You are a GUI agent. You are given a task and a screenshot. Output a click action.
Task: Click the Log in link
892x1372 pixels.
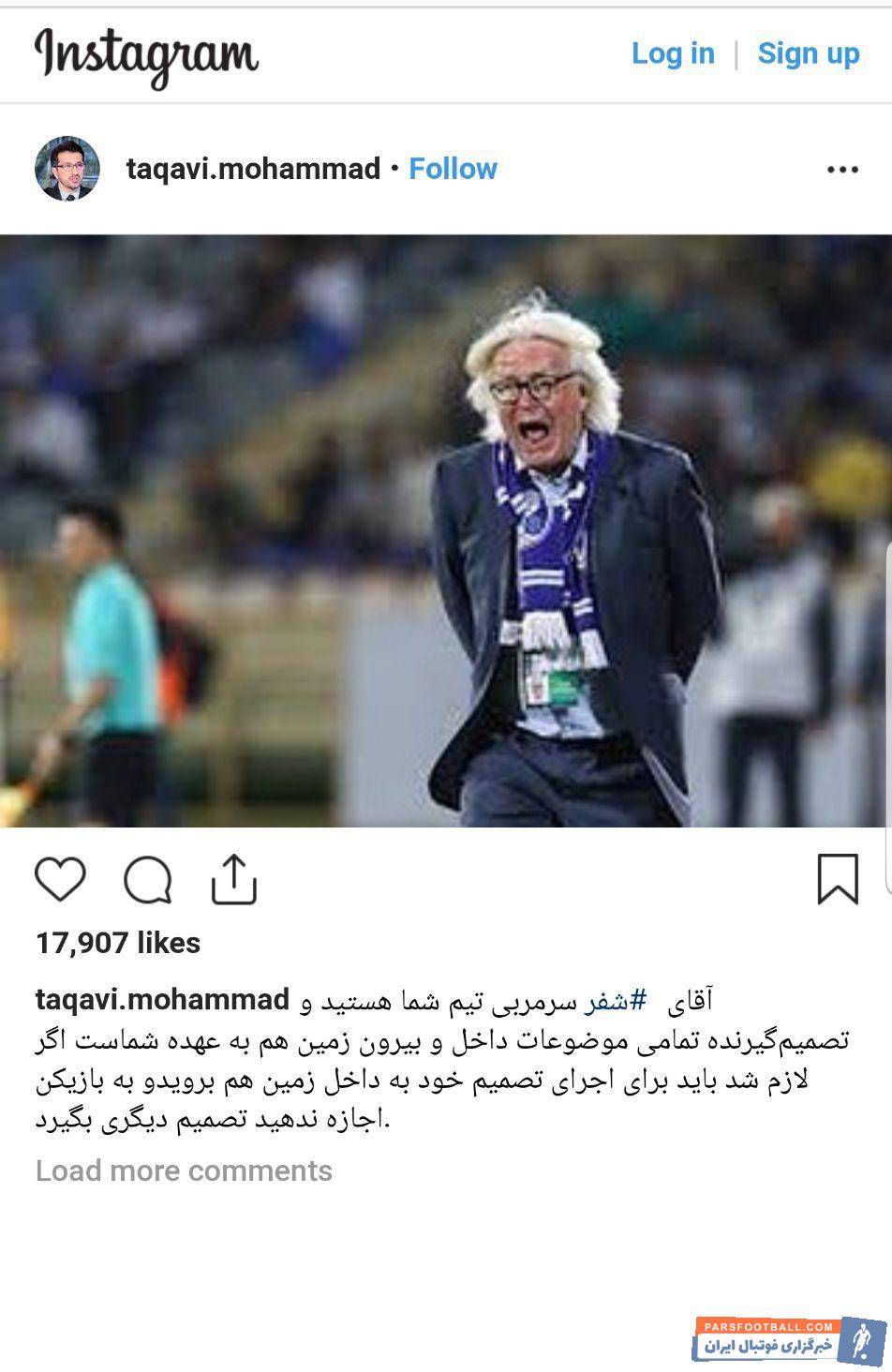673,53
